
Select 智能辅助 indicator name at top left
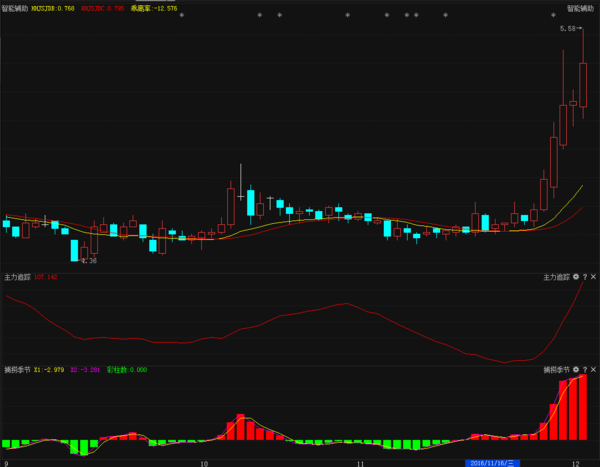point(15,7)
